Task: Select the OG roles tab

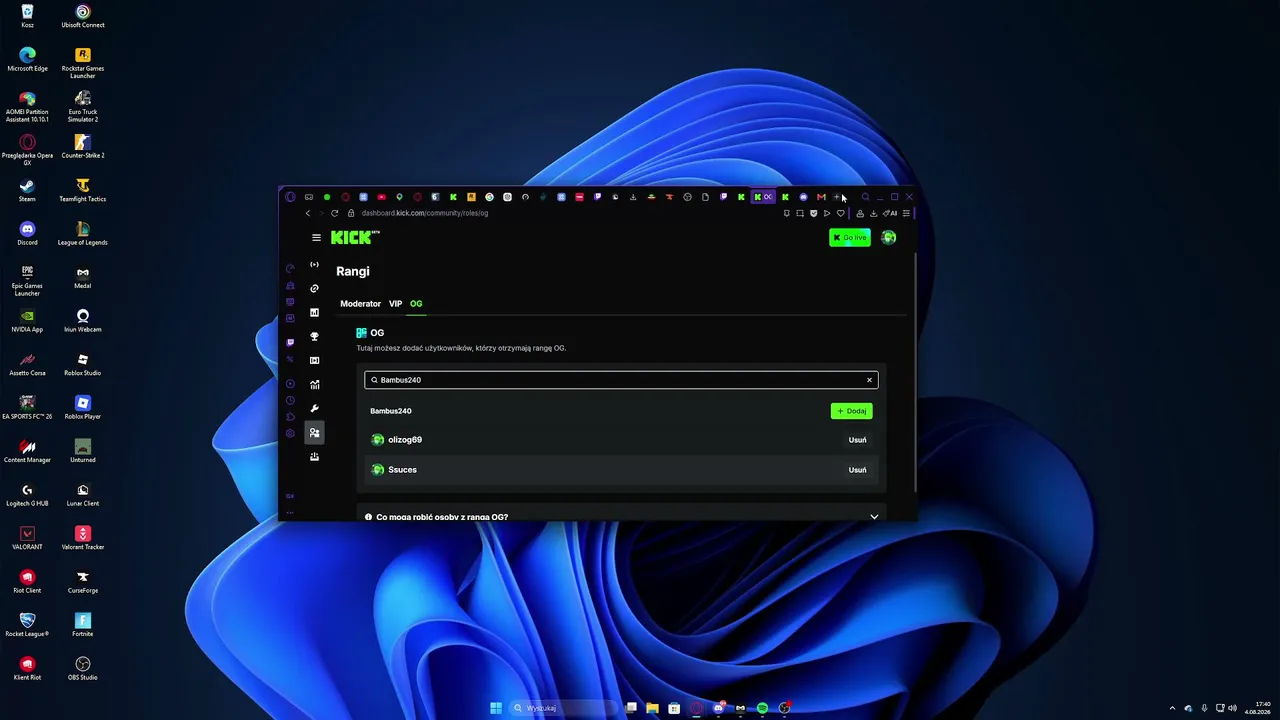Action: pyautogui.click(x=416, y=304)
